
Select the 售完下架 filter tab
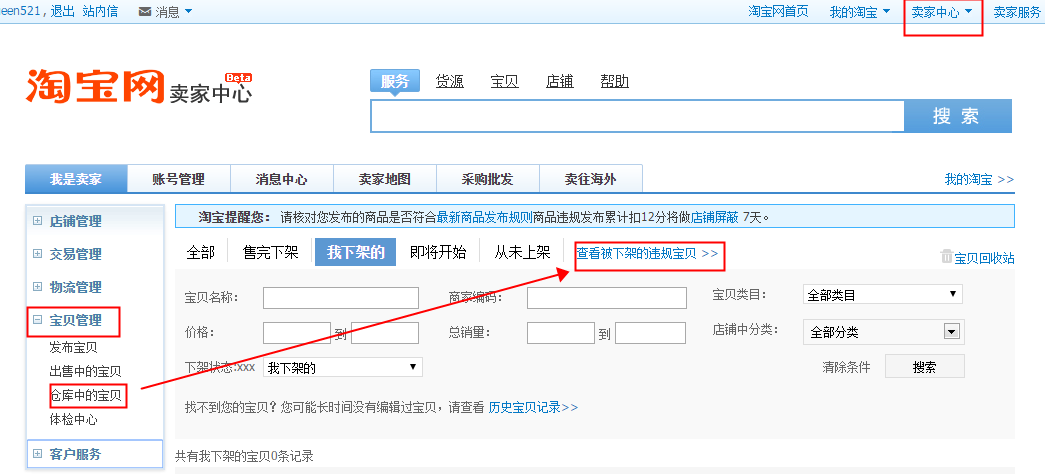270,253
